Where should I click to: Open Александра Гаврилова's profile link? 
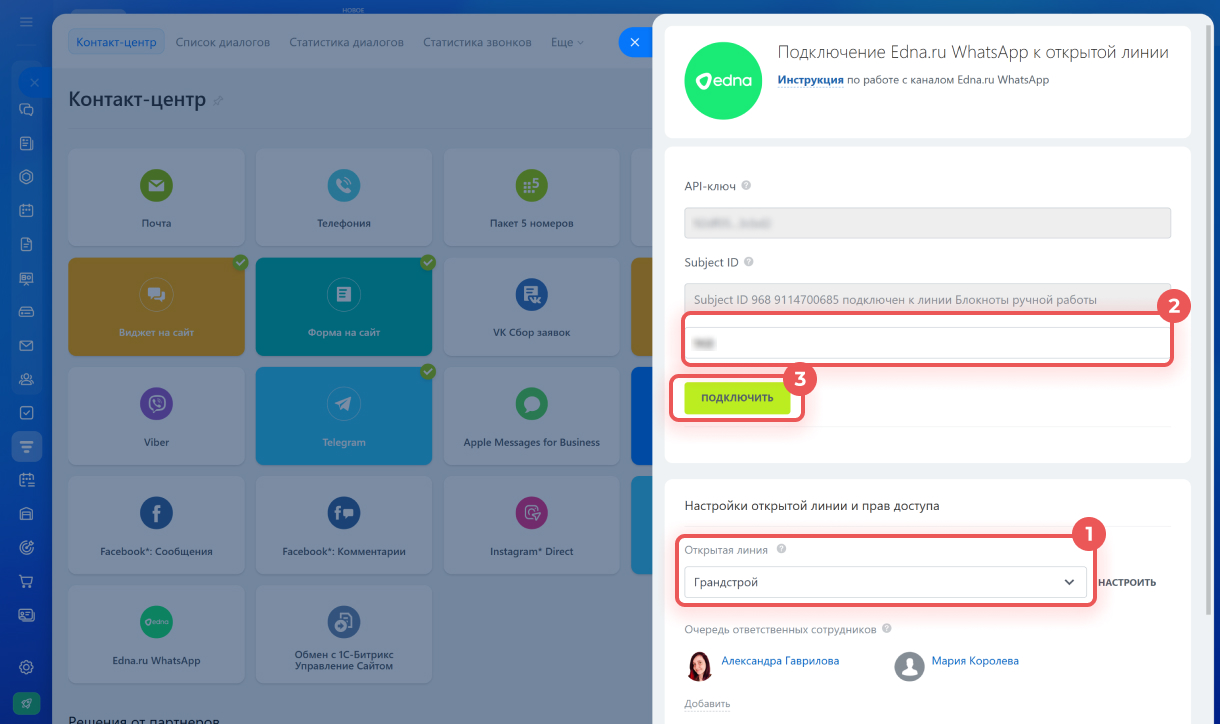(x=780, y=661)
